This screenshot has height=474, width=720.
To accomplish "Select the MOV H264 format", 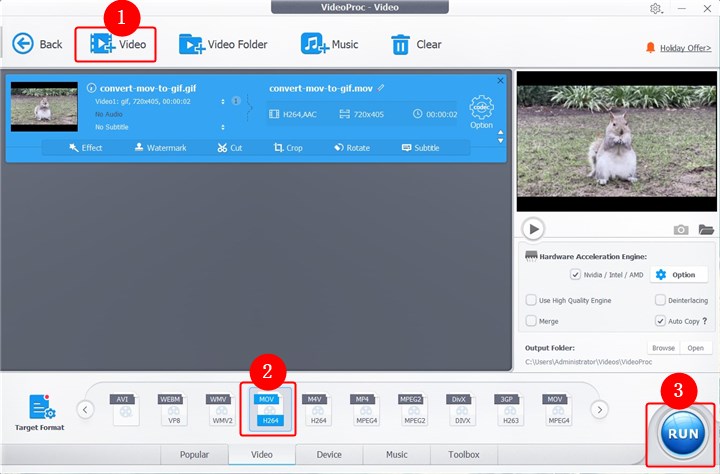I will pos(270,409).
